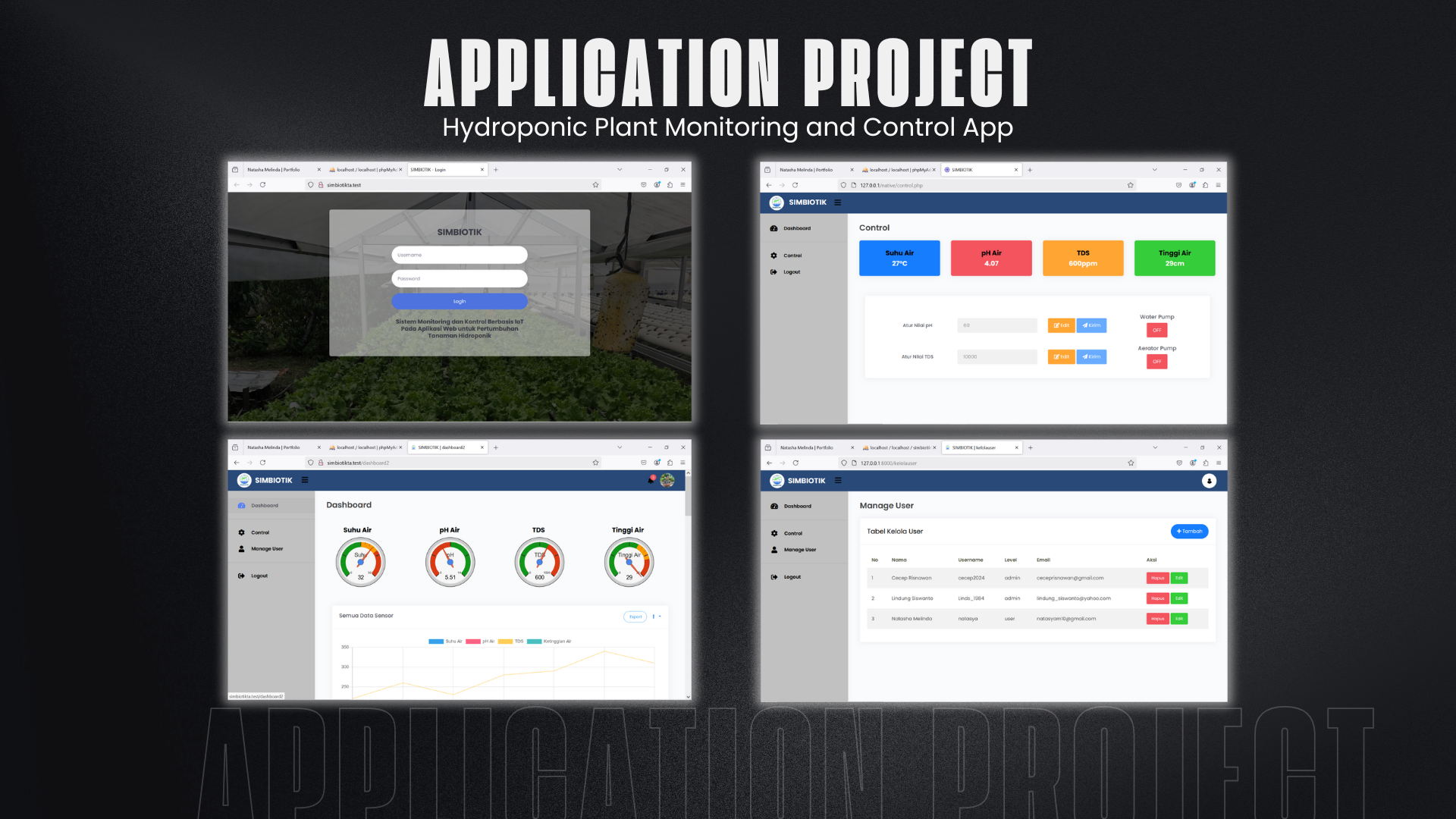The width and height of the screenshot is (1456, 819).
Task: Delete Lindung Siswanto with Hapus button
Action: (1157, 598)
